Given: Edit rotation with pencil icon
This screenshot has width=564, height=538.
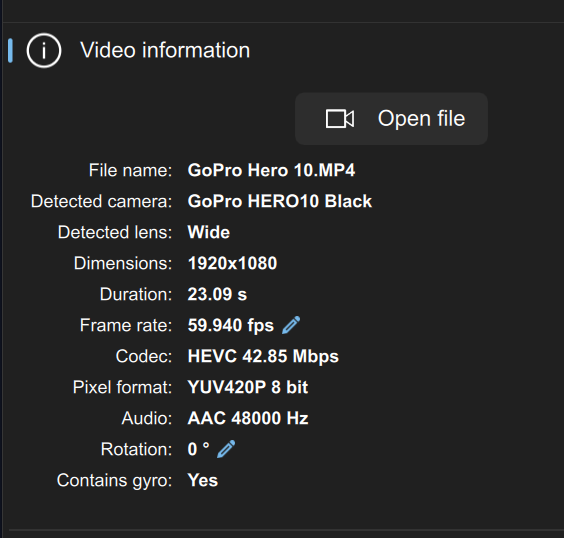Looking at the screenshot, I should point(226,449).
